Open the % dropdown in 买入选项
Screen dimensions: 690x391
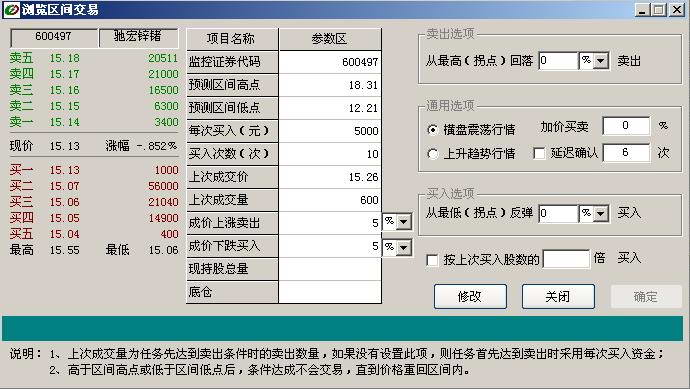pyautogui.click(x=601, y=214)
